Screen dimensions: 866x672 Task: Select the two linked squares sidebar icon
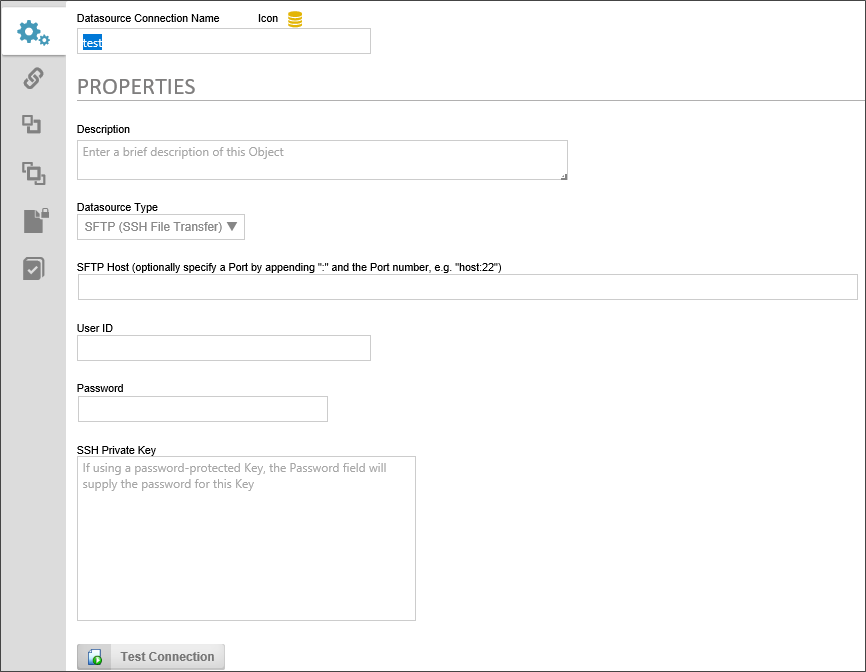(33, 125)
